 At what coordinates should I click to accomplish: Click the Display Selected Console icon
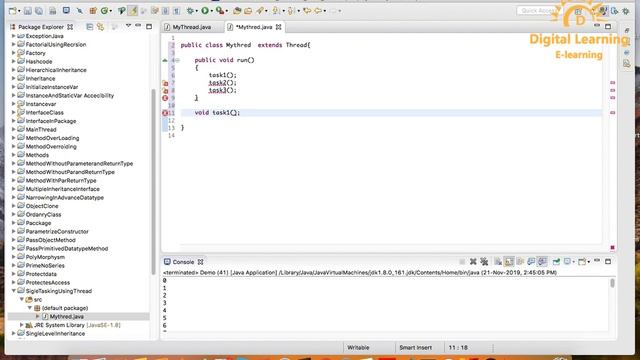tap(568, 262)
